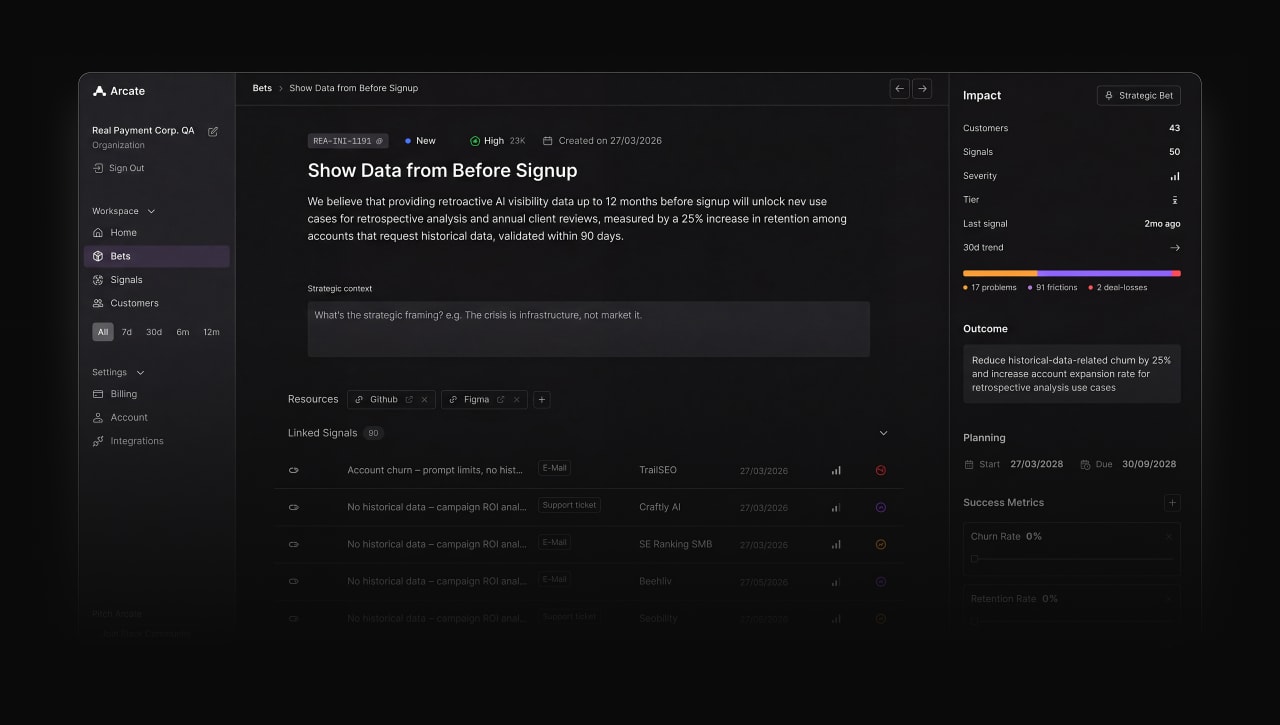Screen dimensions: 1280x725
Task: Toggle the Strategic Bet button
Action: tap(1139, 96)
